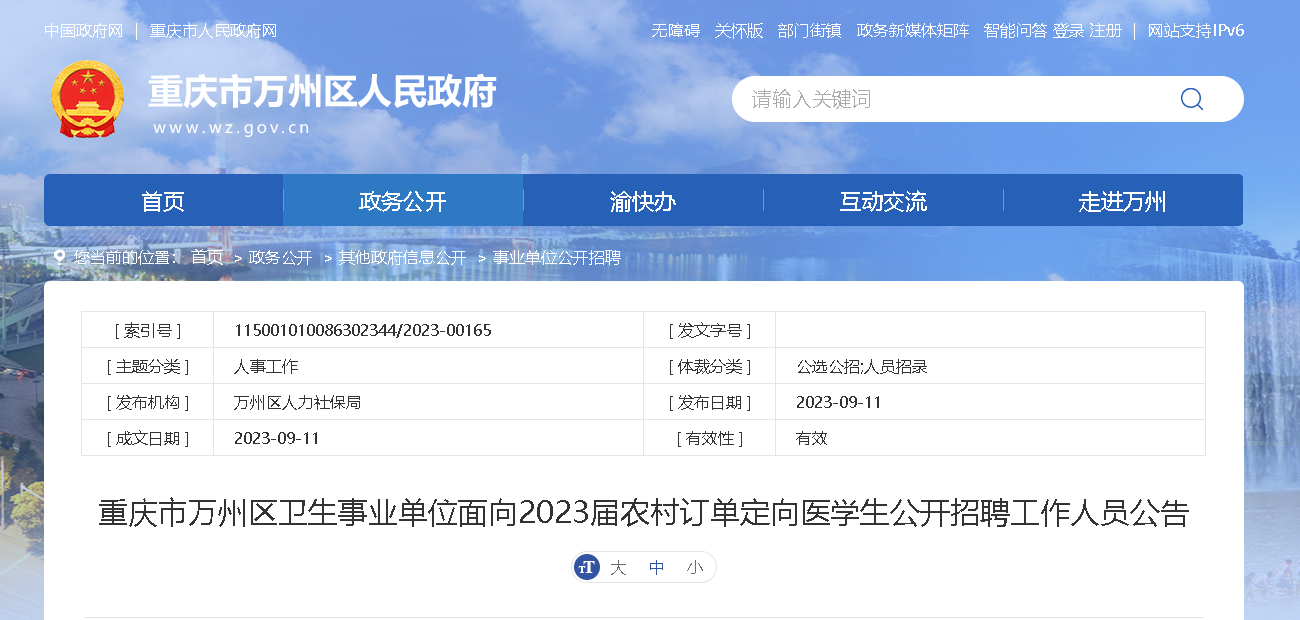Open 政务新媒体矩阵 link
This screenshot has height=620, width=1300.
912,31
